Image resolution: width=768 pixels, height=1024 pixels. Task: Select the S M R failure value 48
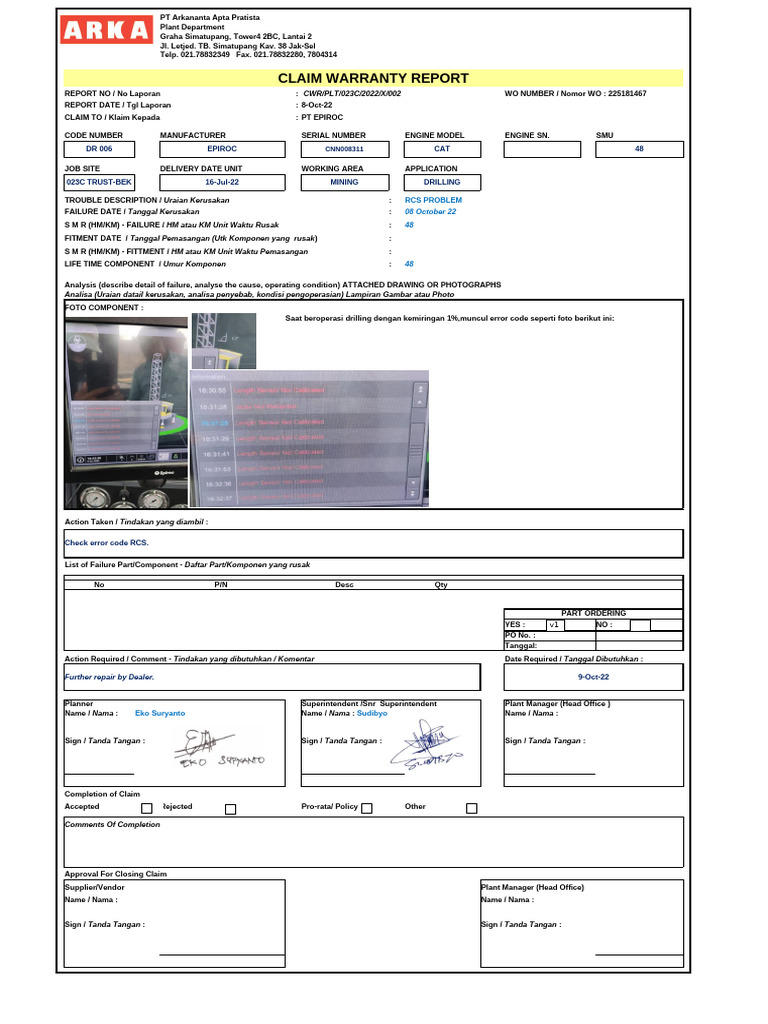pyautogui.click(x=409, y=225)
